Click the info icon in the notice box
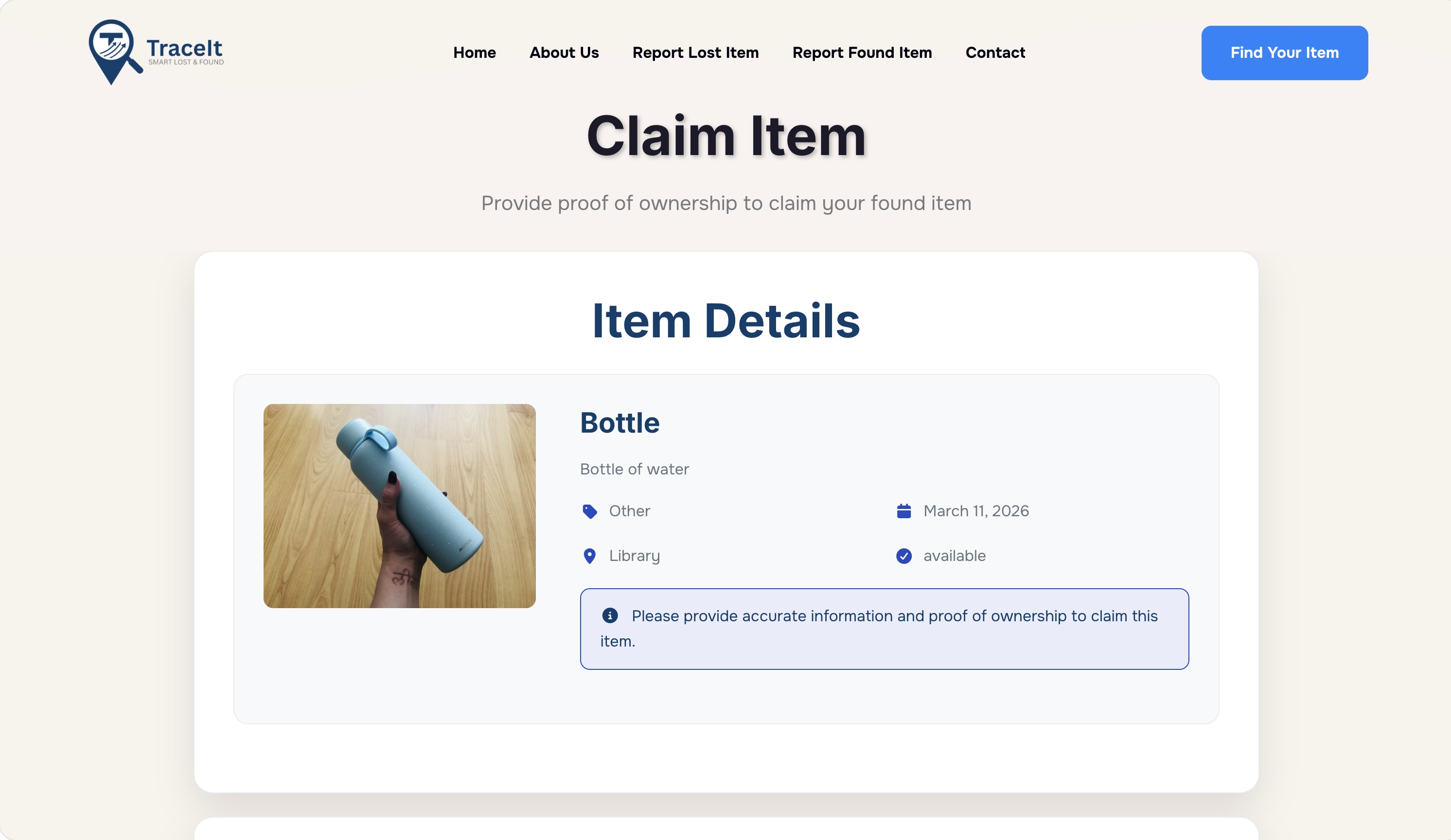The width and height of the screenshot is (1451, 840). 610,615
